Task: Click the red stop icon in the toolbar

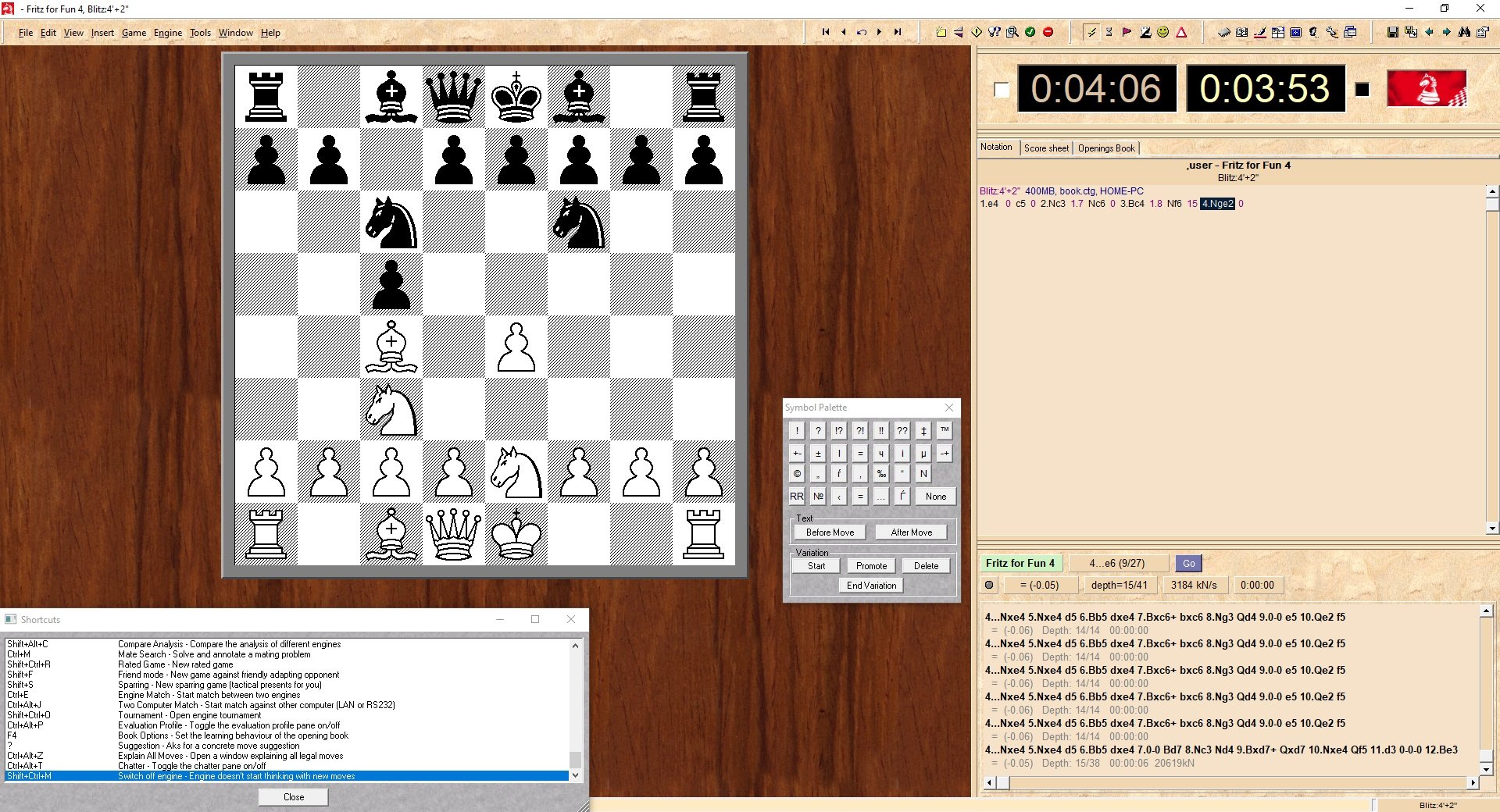Action: coord(1048,32)
